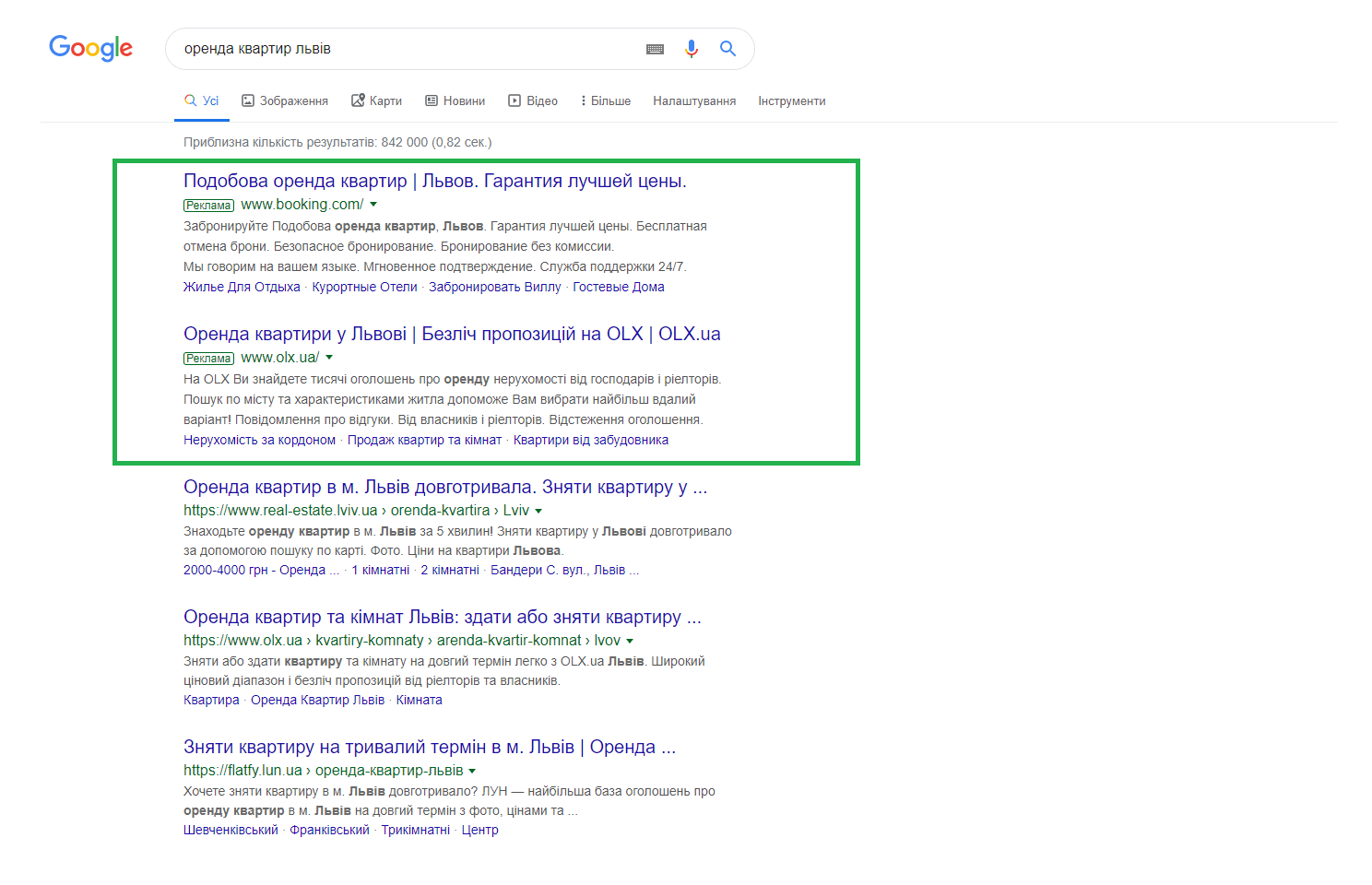Click the Google logo
The image size is (1372, 885).
(x=90, y=48)
